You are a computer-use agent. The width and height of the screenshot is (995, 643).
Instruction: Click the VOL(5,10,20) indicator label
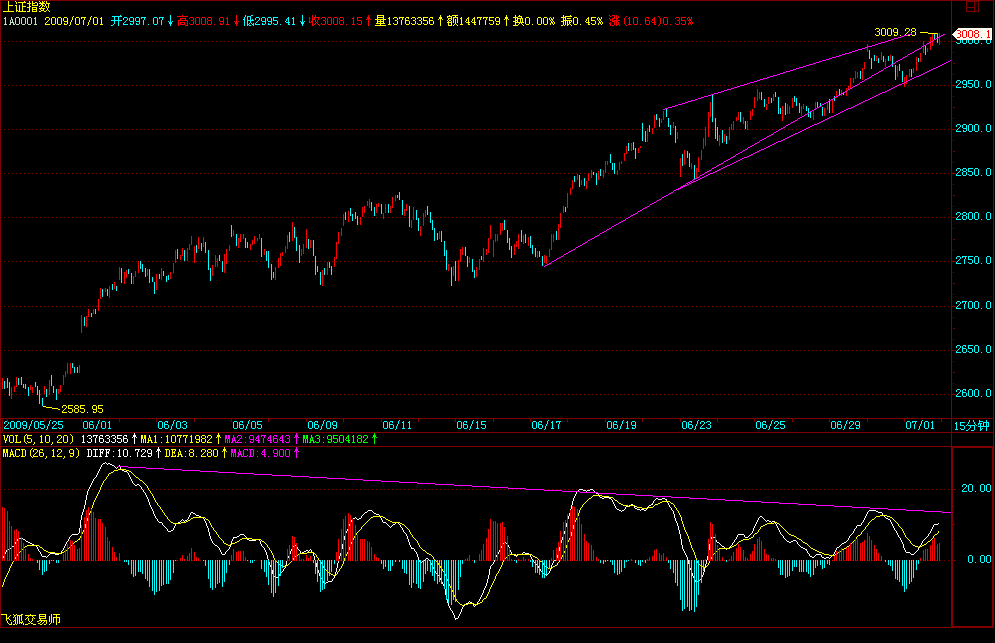(x=38, y=439)
